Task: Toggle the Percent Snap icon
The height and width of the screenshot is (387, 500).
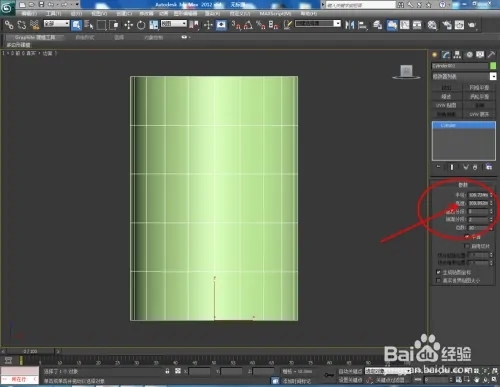Action: [x=261, y=25]
